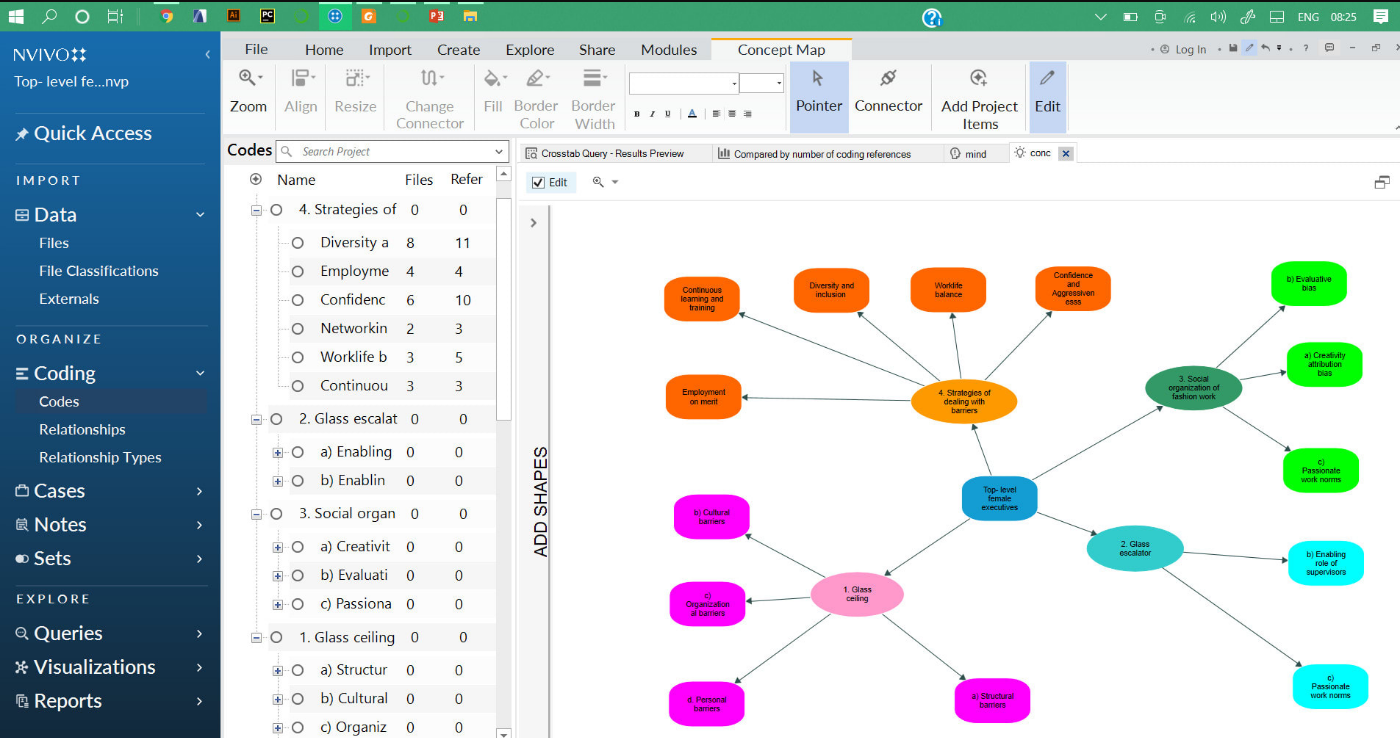Open the font color picker

click(x=692, y=114)
